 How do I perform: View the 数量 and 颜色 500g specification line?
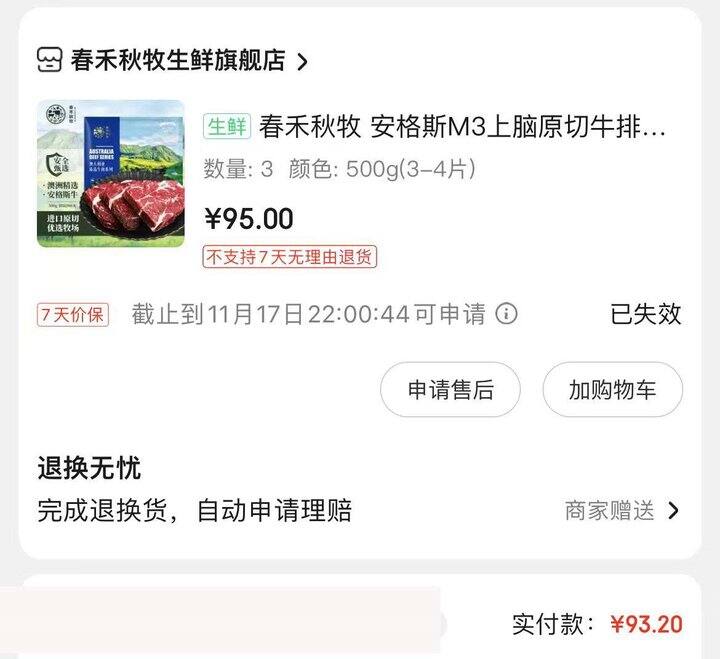tap(339, 169)
